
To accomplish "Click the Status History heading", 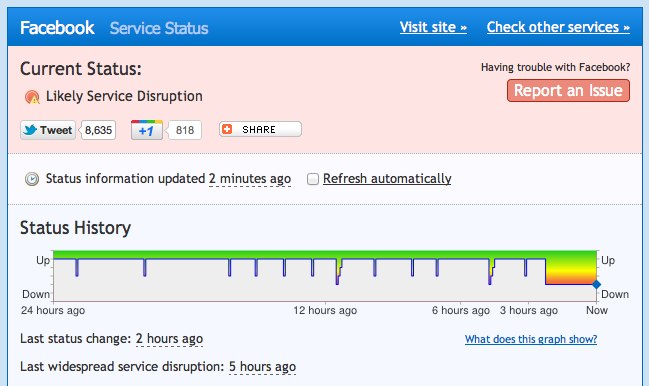I will click(75, 228).
